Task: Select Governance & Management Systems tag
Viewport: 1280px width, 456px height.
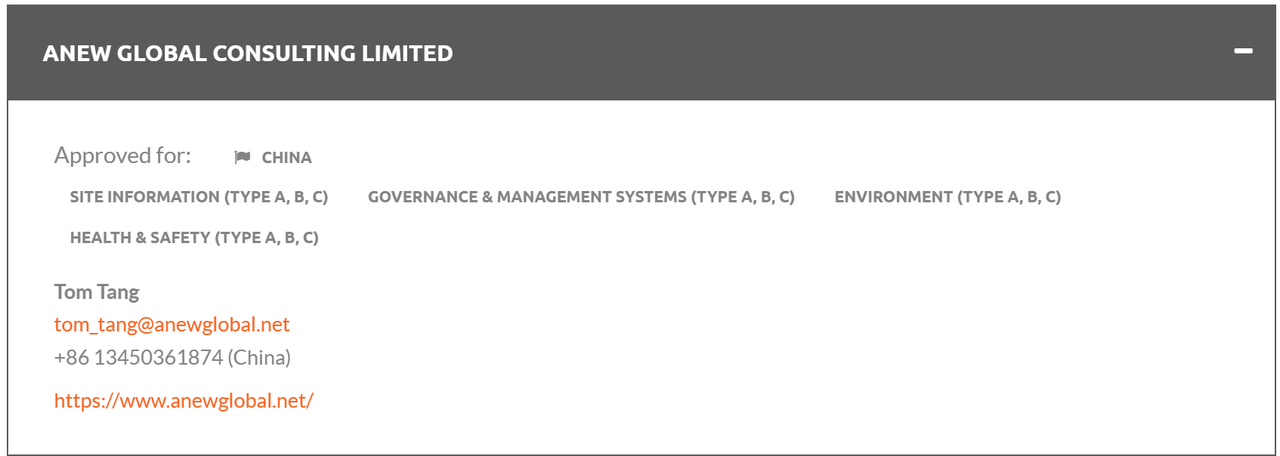Action: [x=581, y=197]
